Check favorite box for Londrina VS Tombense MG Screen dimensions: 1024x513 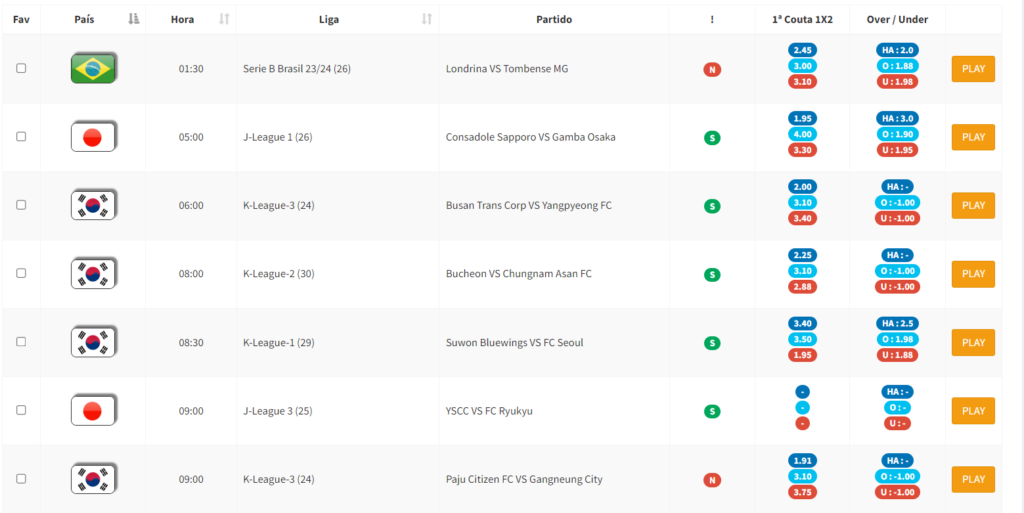[21, 69]
